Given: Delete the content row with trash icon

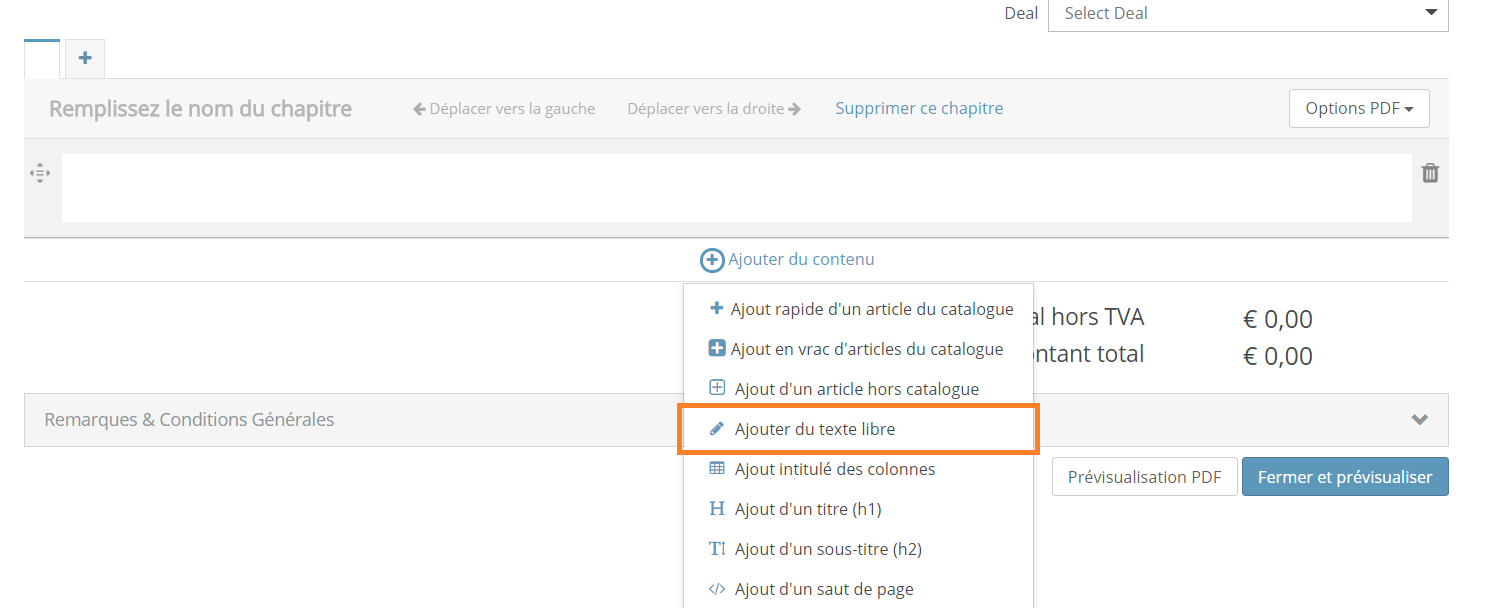Looking at the screenshot, I should (1431, 173).
